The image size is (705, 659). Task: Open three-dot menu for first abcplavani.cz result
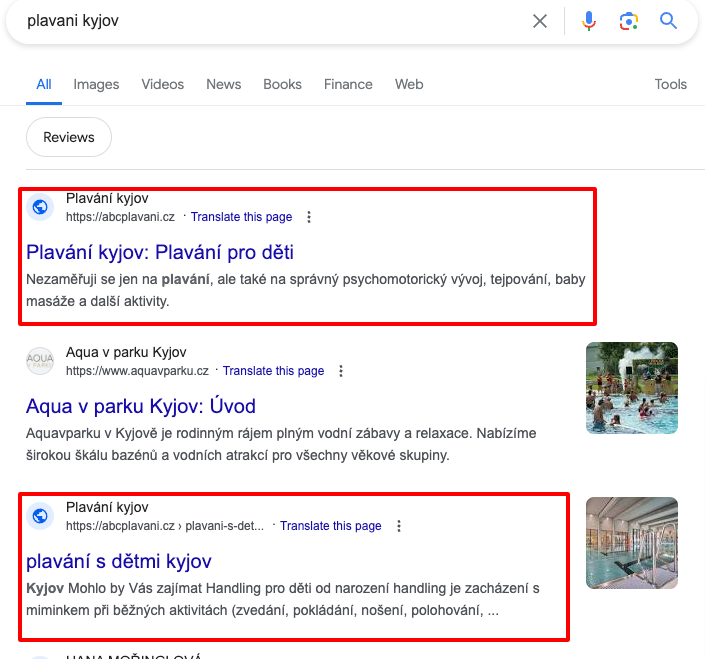click(x=309, y=217)
